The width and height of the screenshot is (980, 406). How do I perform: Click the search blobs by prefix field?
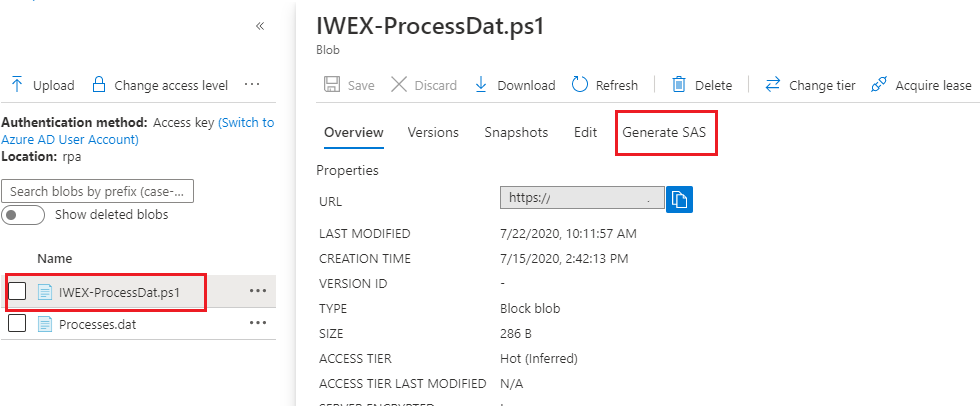(98, 191)
